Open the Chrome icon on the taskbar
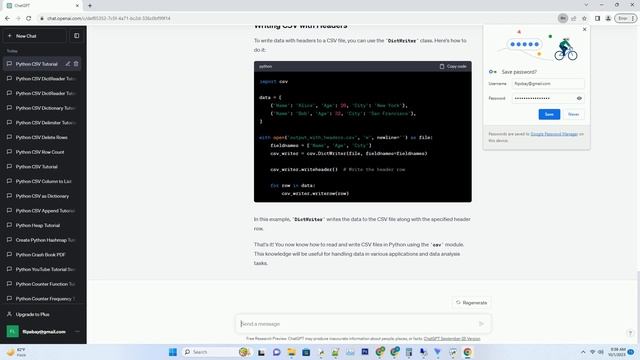Image resolution: width=640 pixels, height=360 pixels. coord(467,352)
